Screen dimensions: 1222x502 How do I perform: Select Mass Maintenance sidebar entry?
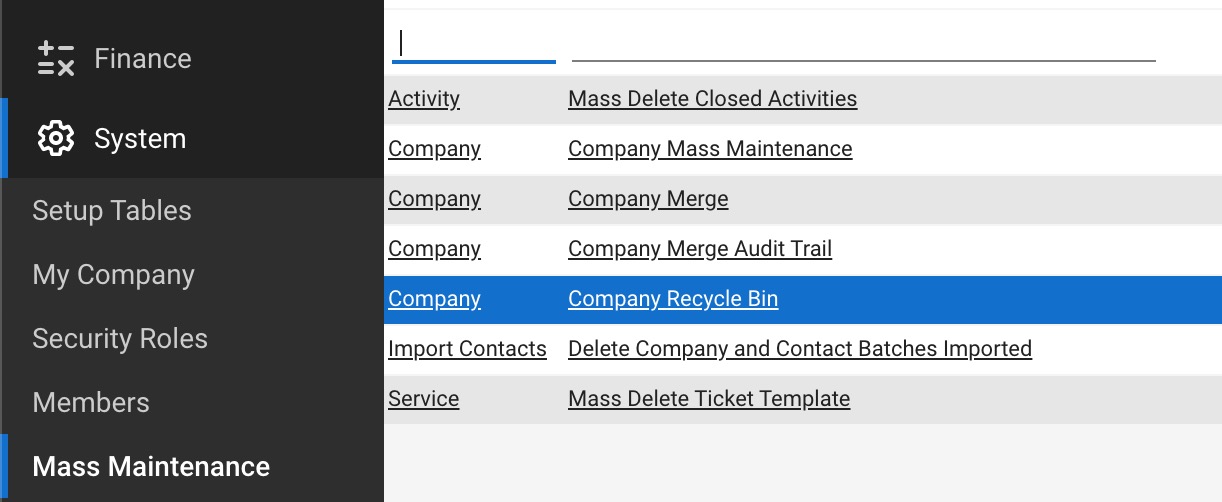(151, 467)
